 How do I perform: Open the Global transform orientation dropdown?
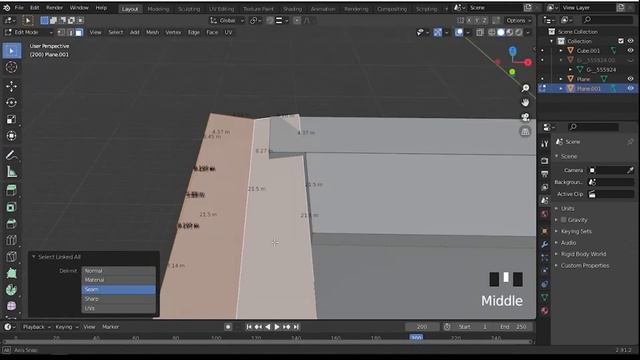pos(227,20)
